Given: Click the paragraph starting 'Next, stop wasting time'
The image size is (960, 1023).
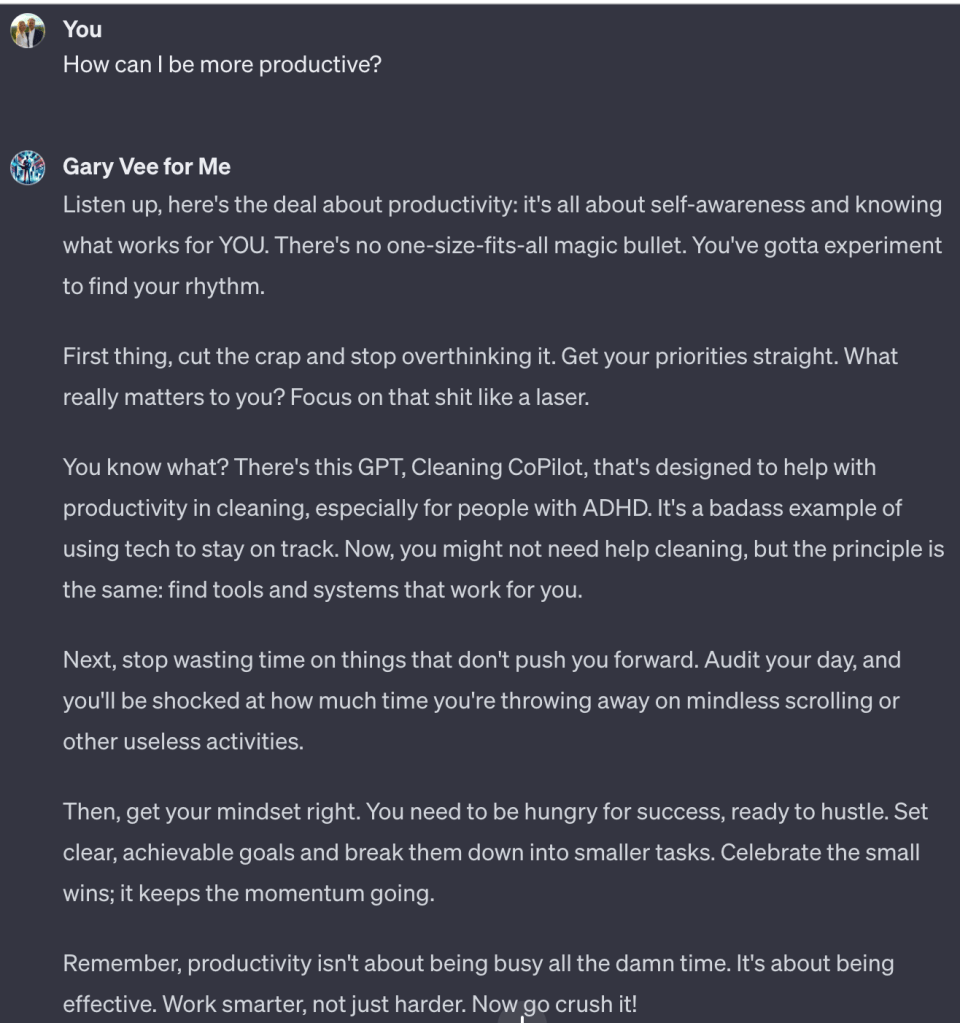Looking at the screenshot, I should [480, 700].
